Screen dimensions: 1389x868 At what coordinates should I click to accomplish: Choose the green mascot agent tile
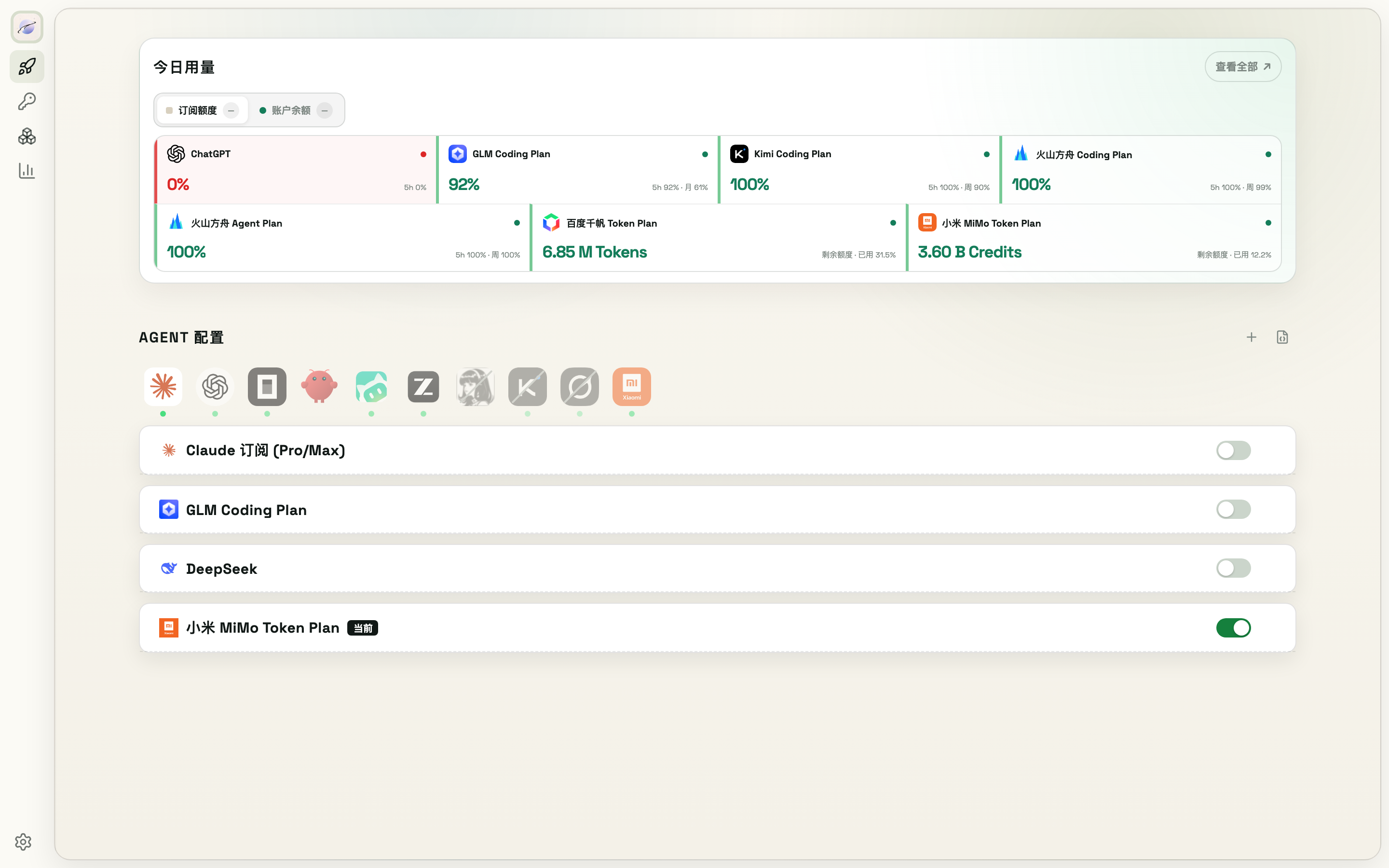371,386
